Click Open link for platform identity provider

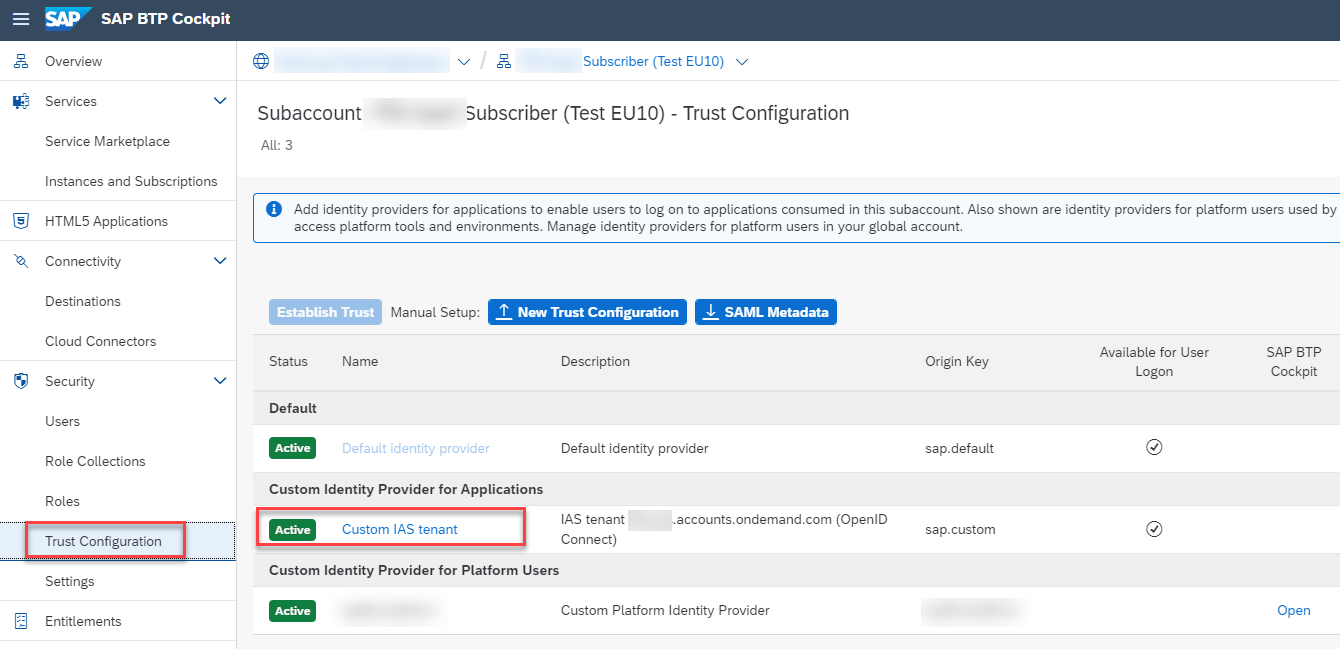pyautogui.click(x=1294, y=610)
